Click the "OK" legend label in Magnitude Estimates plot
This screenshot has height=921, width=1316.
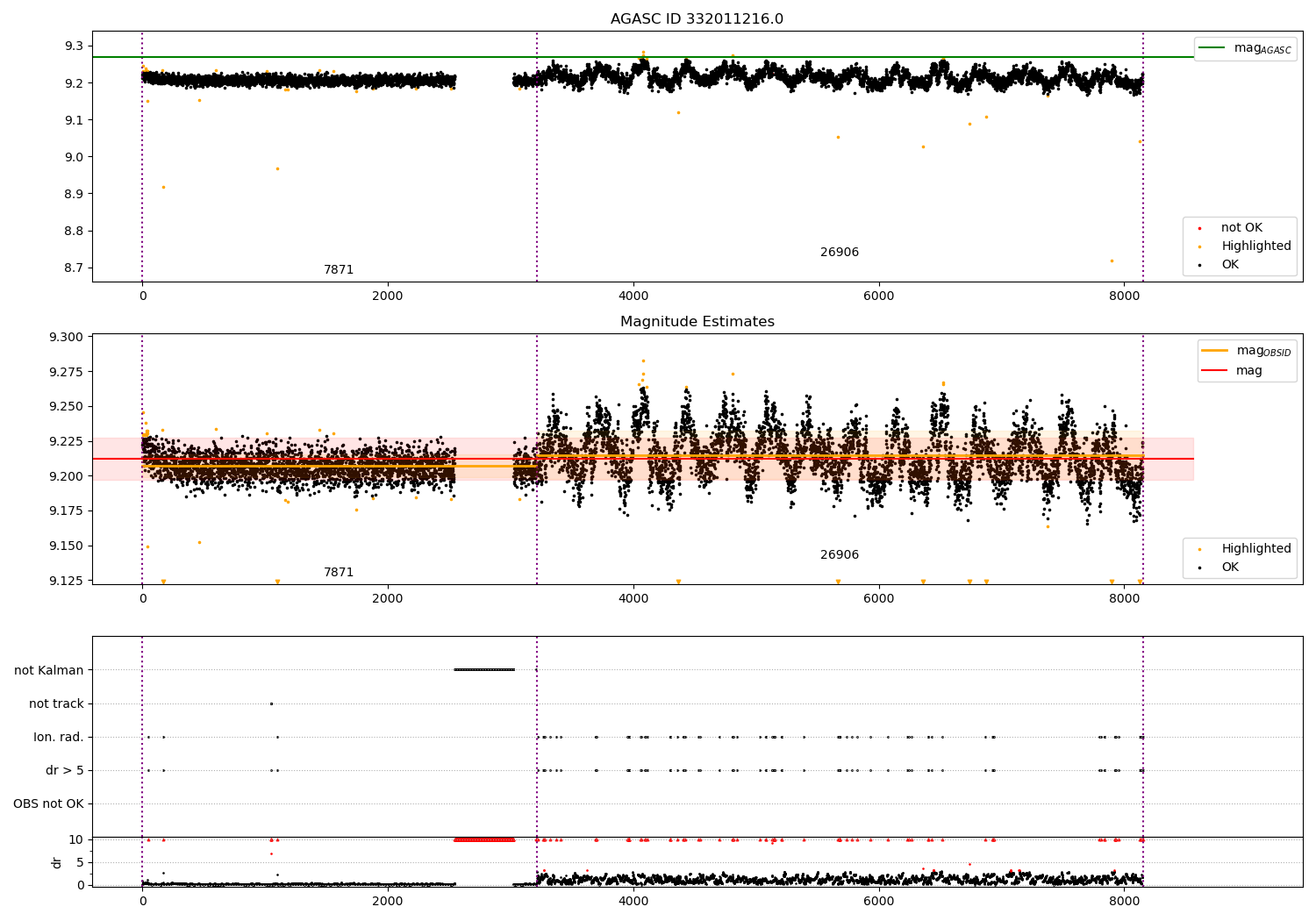[1230, 568]
